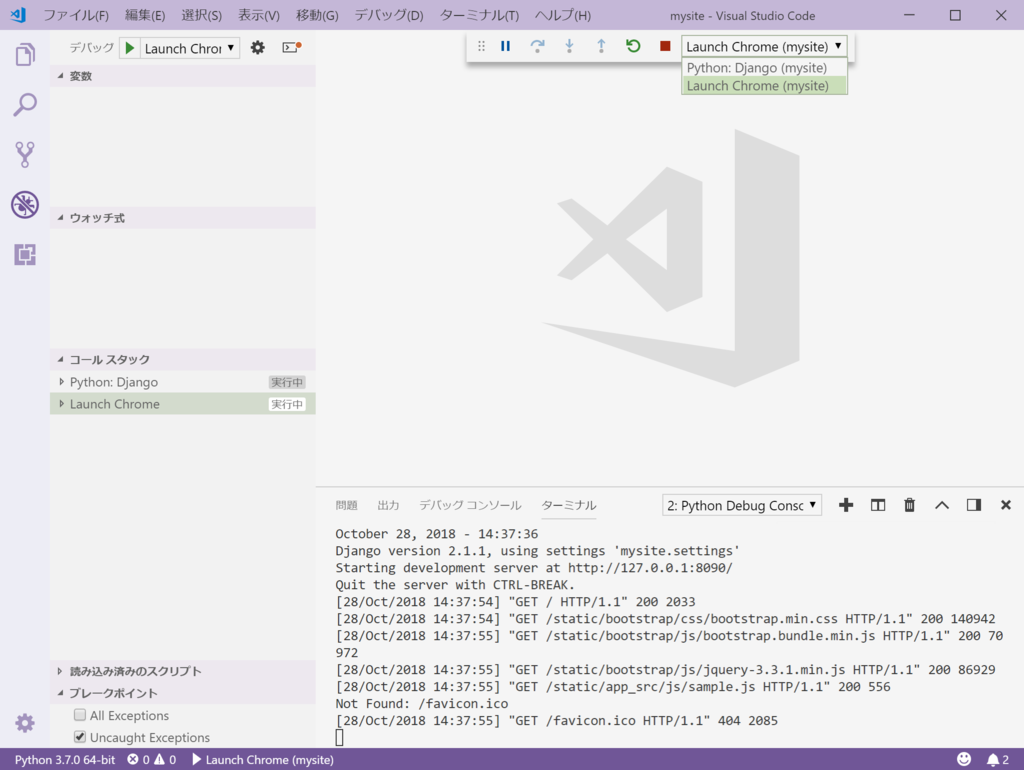Image resolution: width=1024 pixels, height=770 pixels.
Task: Create a new terminal with plus icon
Action: tap(846, 505)
